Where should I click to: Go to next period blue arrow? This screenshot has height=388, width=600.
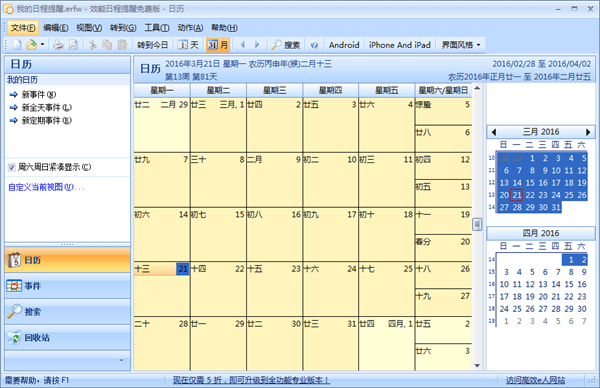pyautogui.click(x=257, y=45)
